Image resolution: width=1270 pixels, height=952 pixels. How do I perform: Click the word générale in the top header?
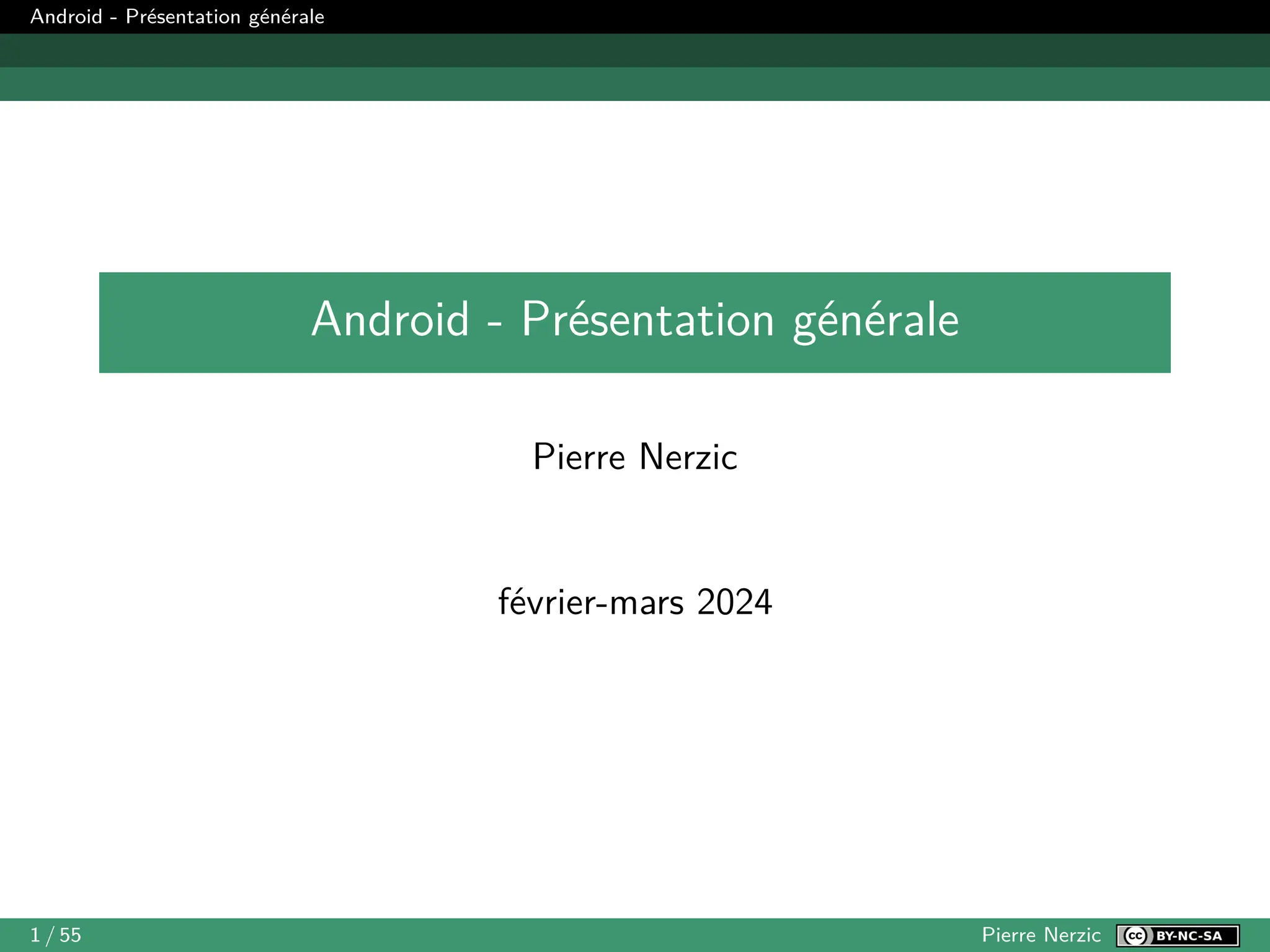click(286, 17)
